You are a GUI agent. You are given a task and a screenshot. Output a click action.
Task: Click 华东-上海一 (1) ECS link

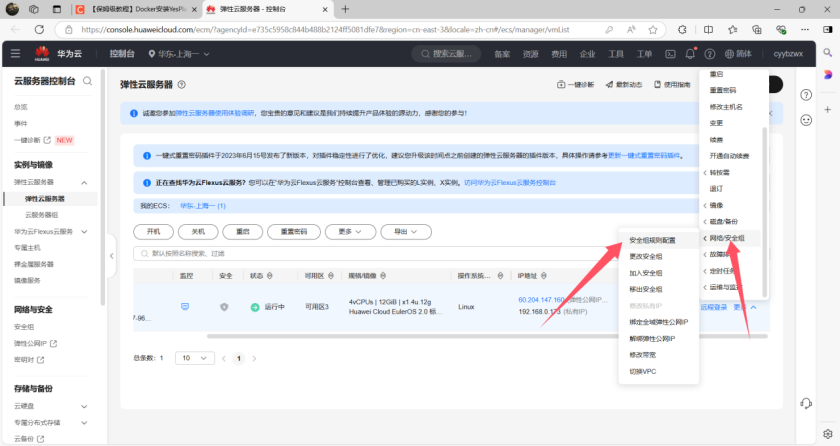coord(202,206)
